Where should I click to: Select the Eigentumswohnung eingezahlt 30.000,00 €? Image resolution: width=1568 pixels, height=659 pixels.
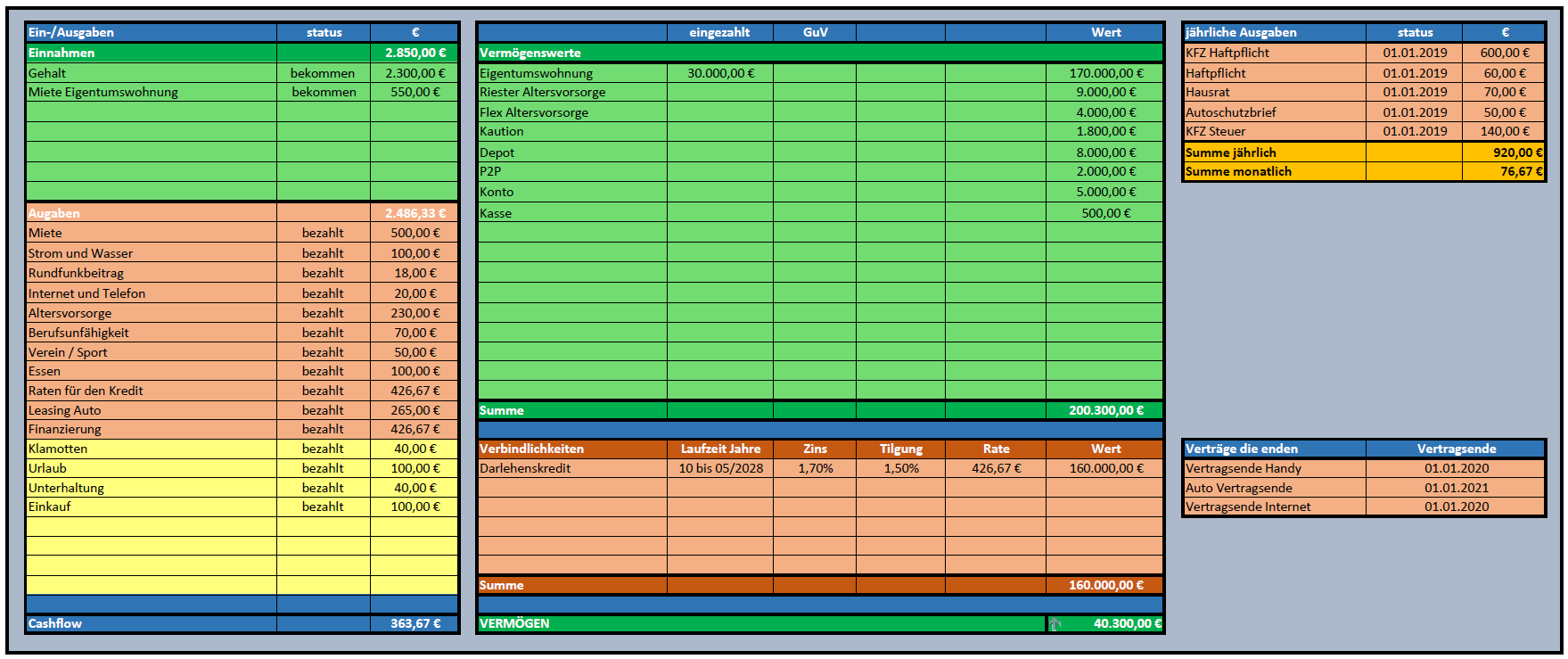pyautogui.click(x=720, y=73)
